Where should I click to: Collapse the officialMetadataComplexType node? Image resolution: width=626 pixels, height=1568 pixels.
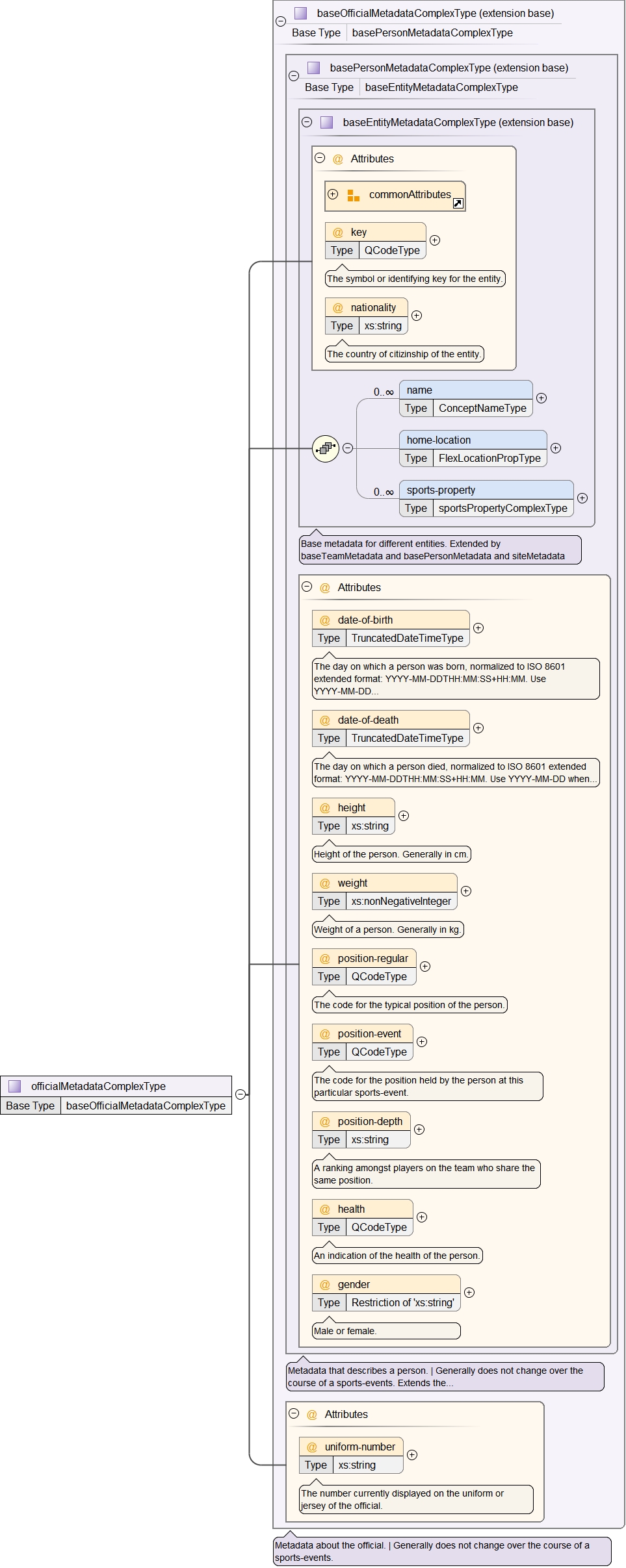241,1094
